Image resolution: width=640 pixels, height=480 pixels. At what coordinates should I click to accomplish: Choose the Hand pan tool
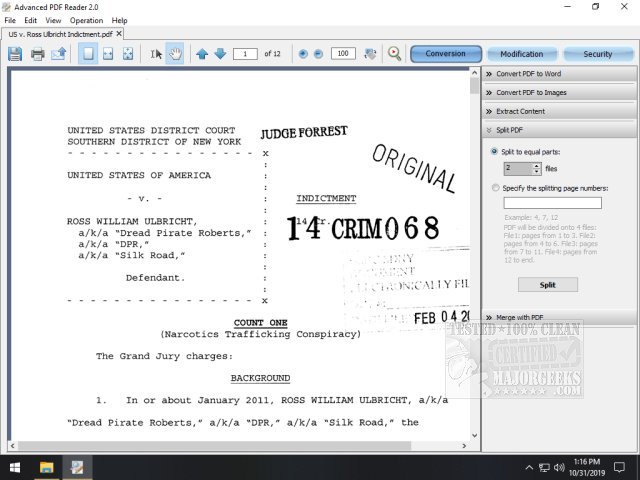[175, 53]
